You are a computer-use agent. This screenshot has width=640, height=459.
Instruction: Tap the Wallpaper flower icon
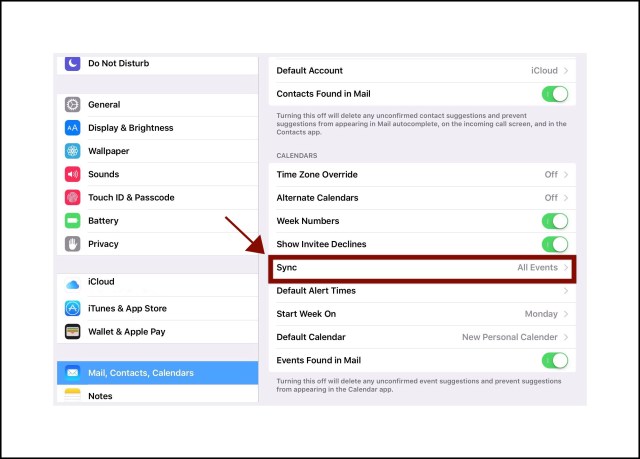(x=73, y=151)
